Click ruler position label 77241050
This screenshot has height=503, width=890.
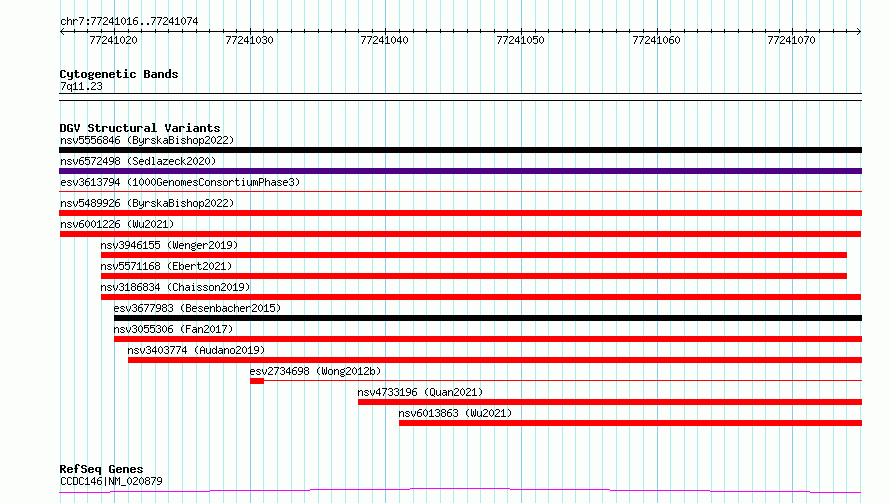(x=520, y=40)
